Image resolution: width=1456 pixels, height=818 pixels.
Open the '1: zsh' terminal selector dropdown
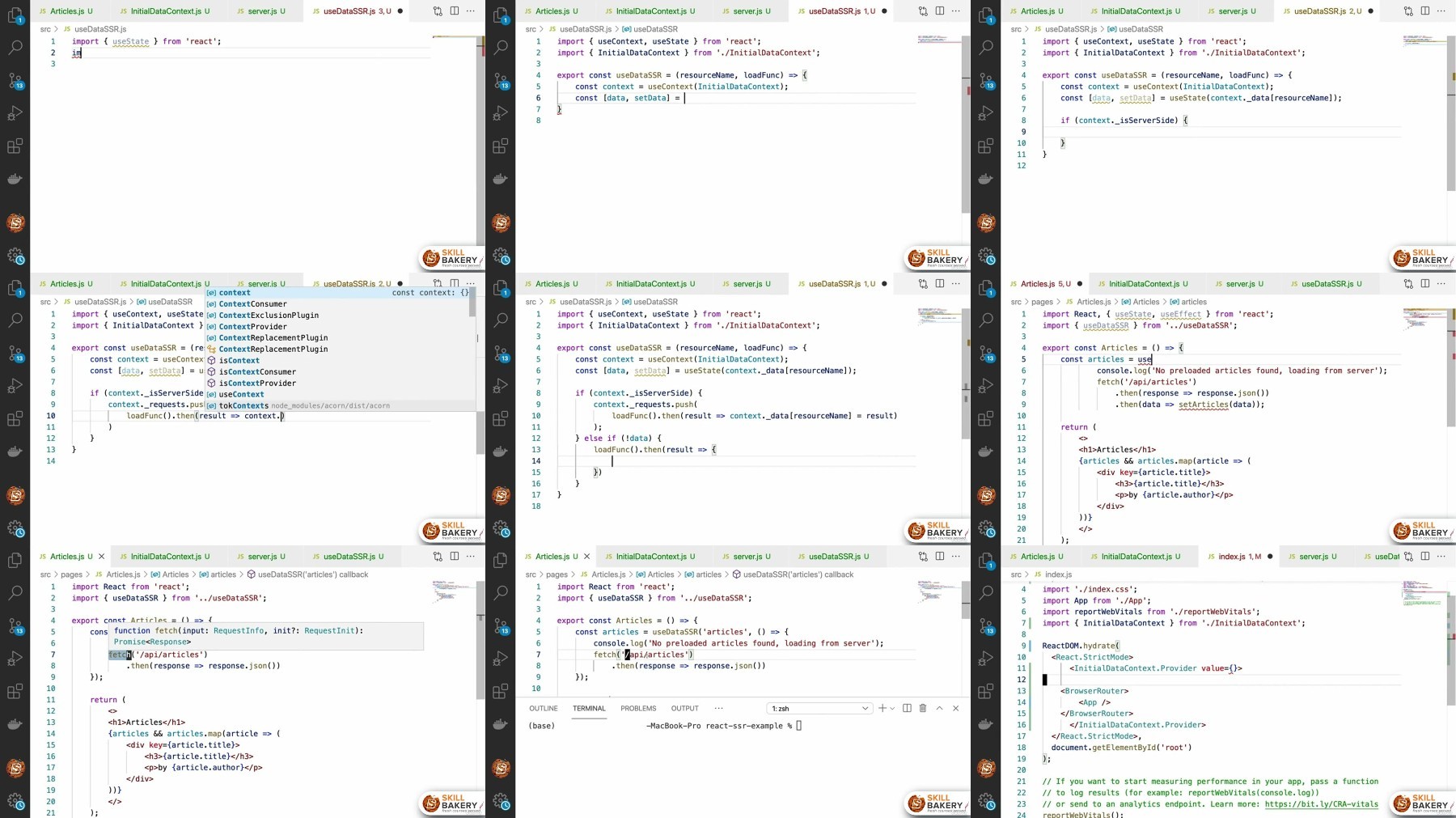point(819,708)
